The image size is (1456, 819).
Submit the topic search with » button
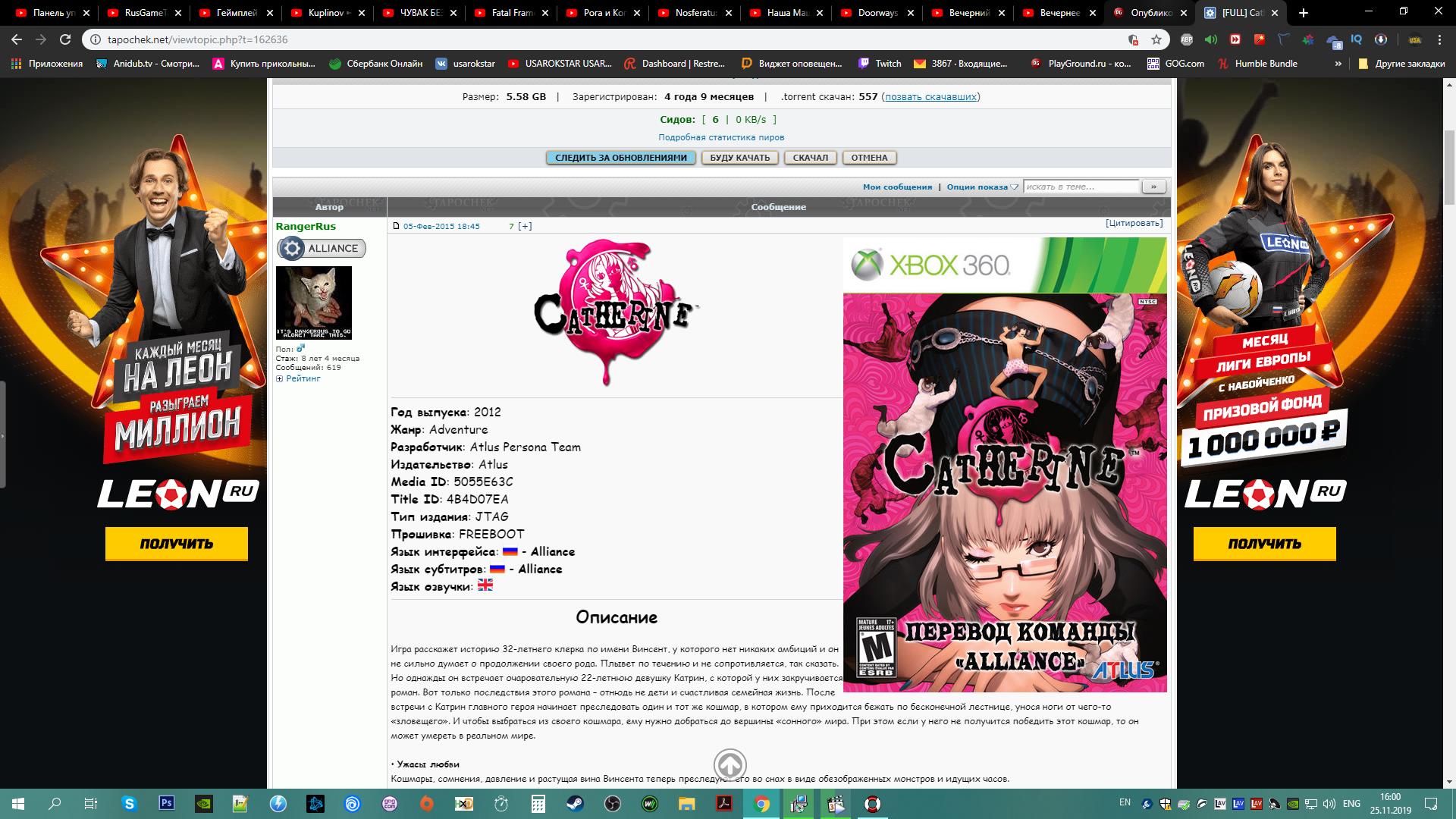(x=1153, y=187)
